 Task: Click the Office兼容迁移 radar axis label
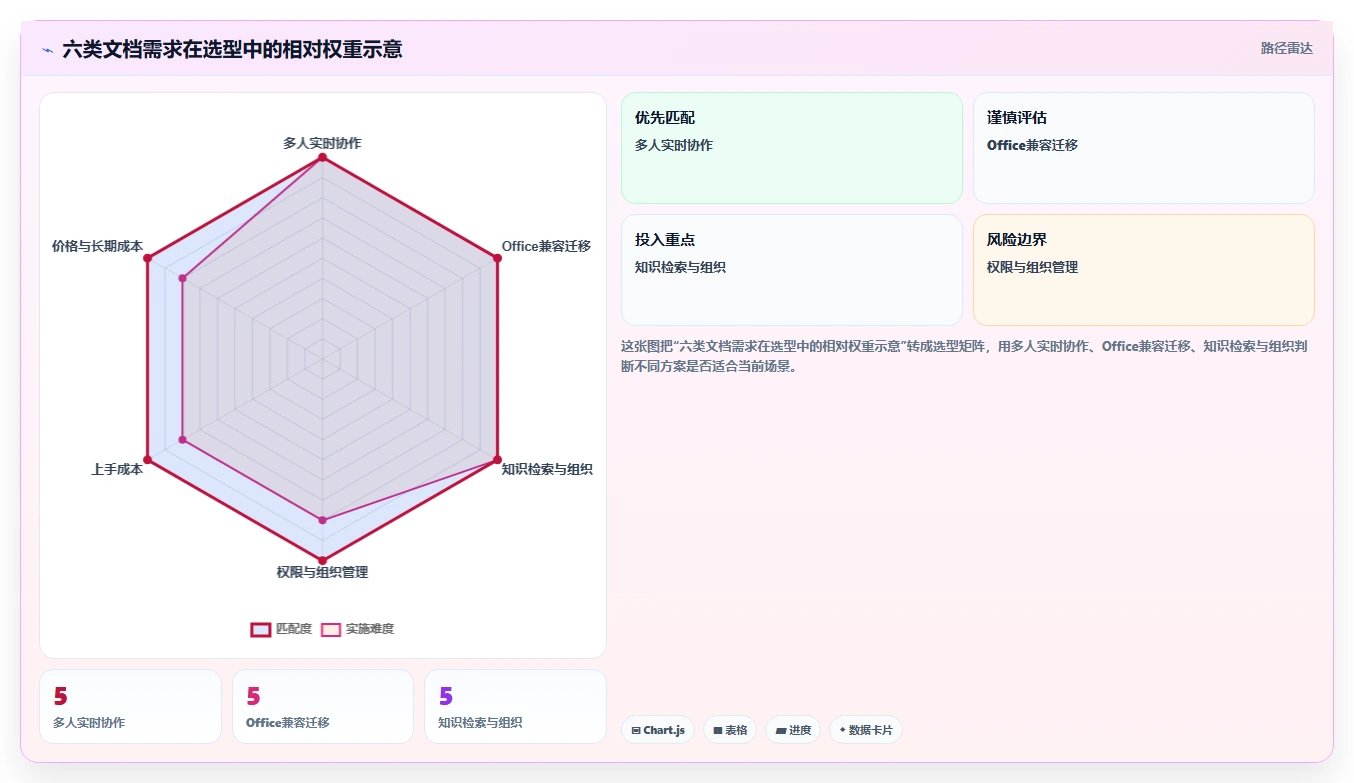tap(546, 246)
